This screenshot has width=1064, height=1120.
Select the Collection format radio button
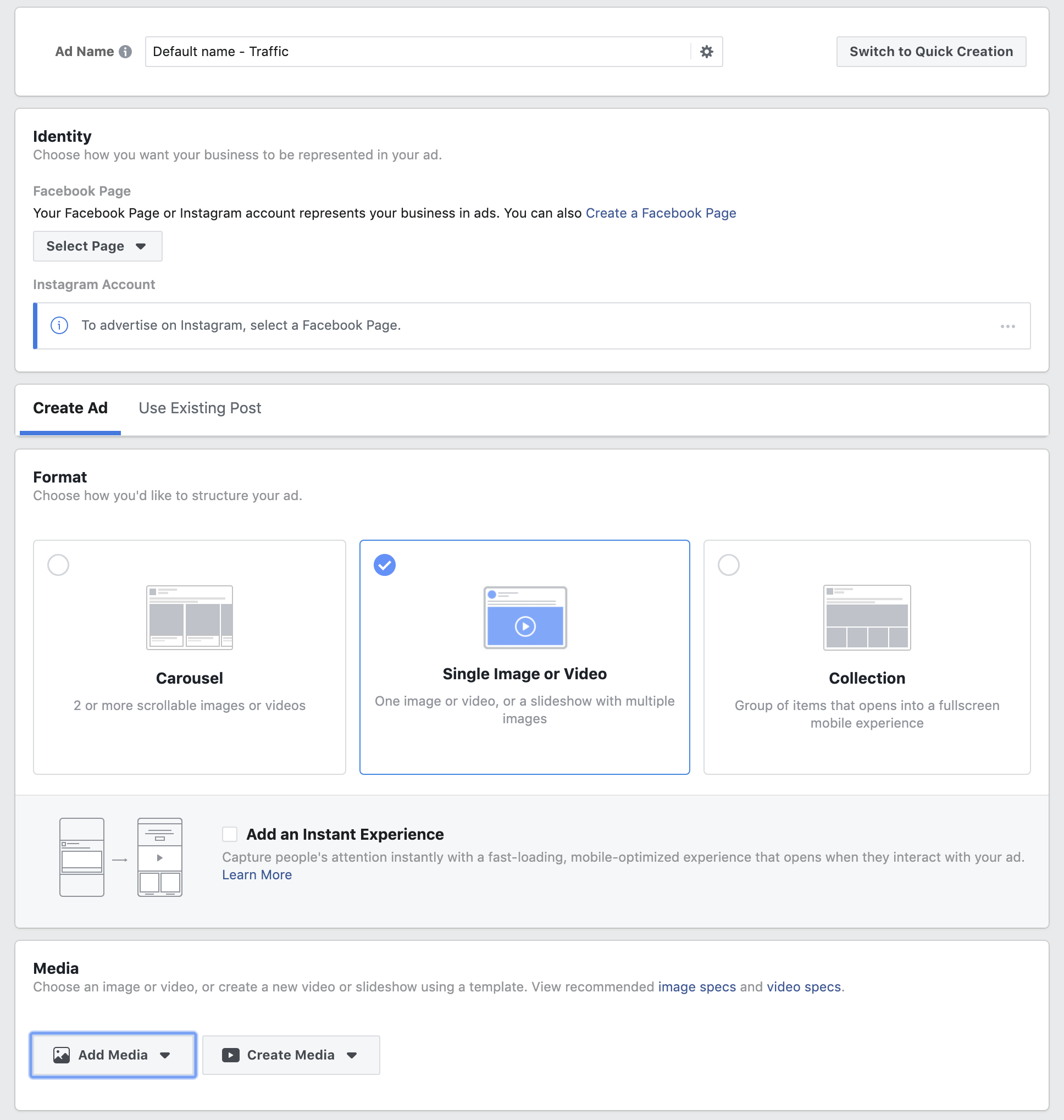[x=728, y=565]
